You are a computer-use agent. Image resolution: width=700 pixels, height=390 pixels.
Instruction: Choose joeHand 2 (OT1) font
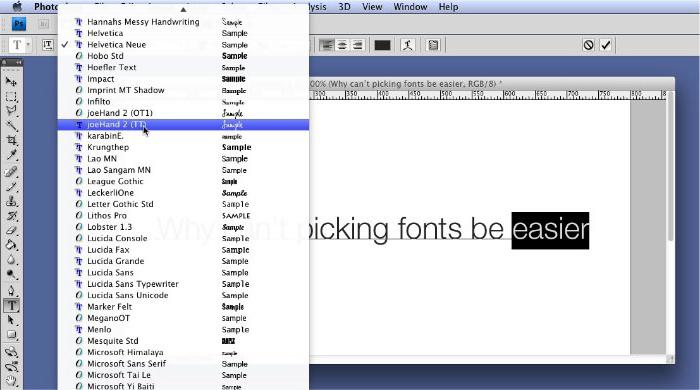(183, 113)
